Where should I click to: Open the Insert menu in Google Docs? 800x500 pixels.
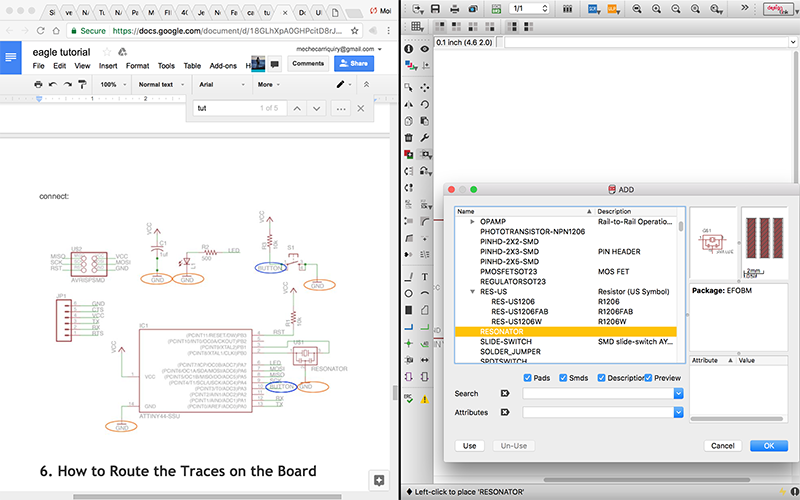[x=108, y=66]
